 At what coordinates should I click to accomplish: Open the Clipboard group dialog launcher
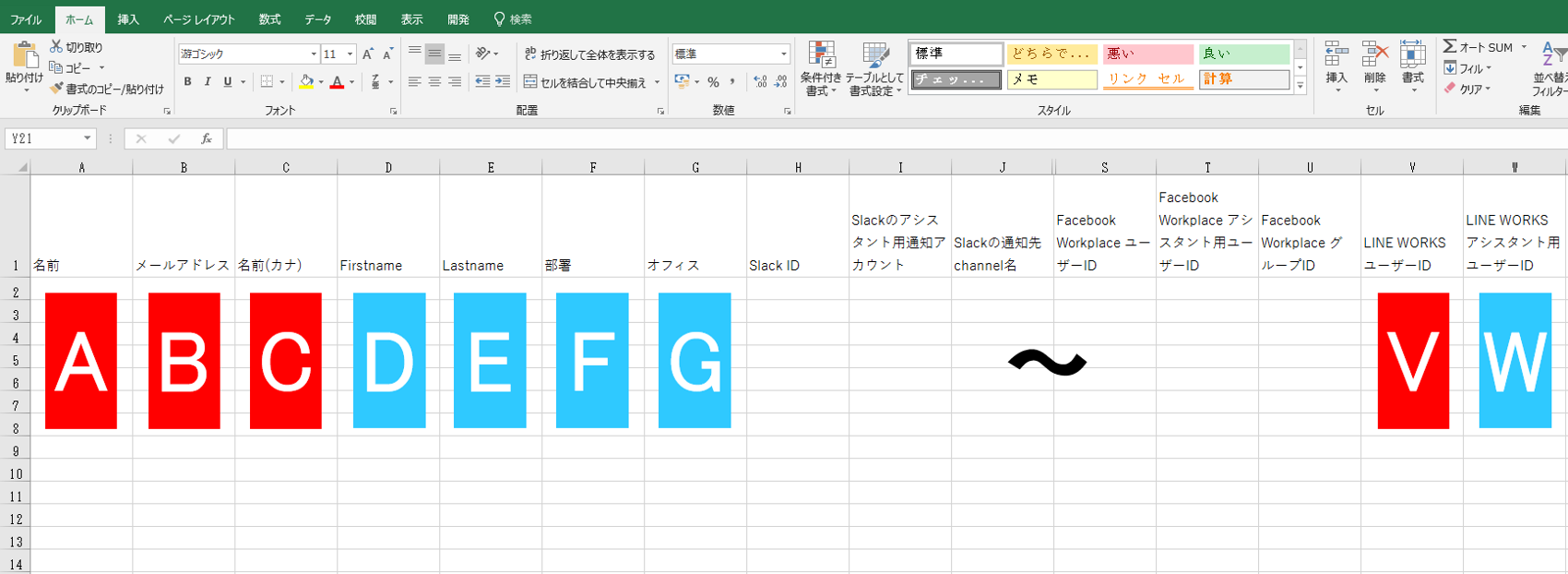tap(167, 111)
